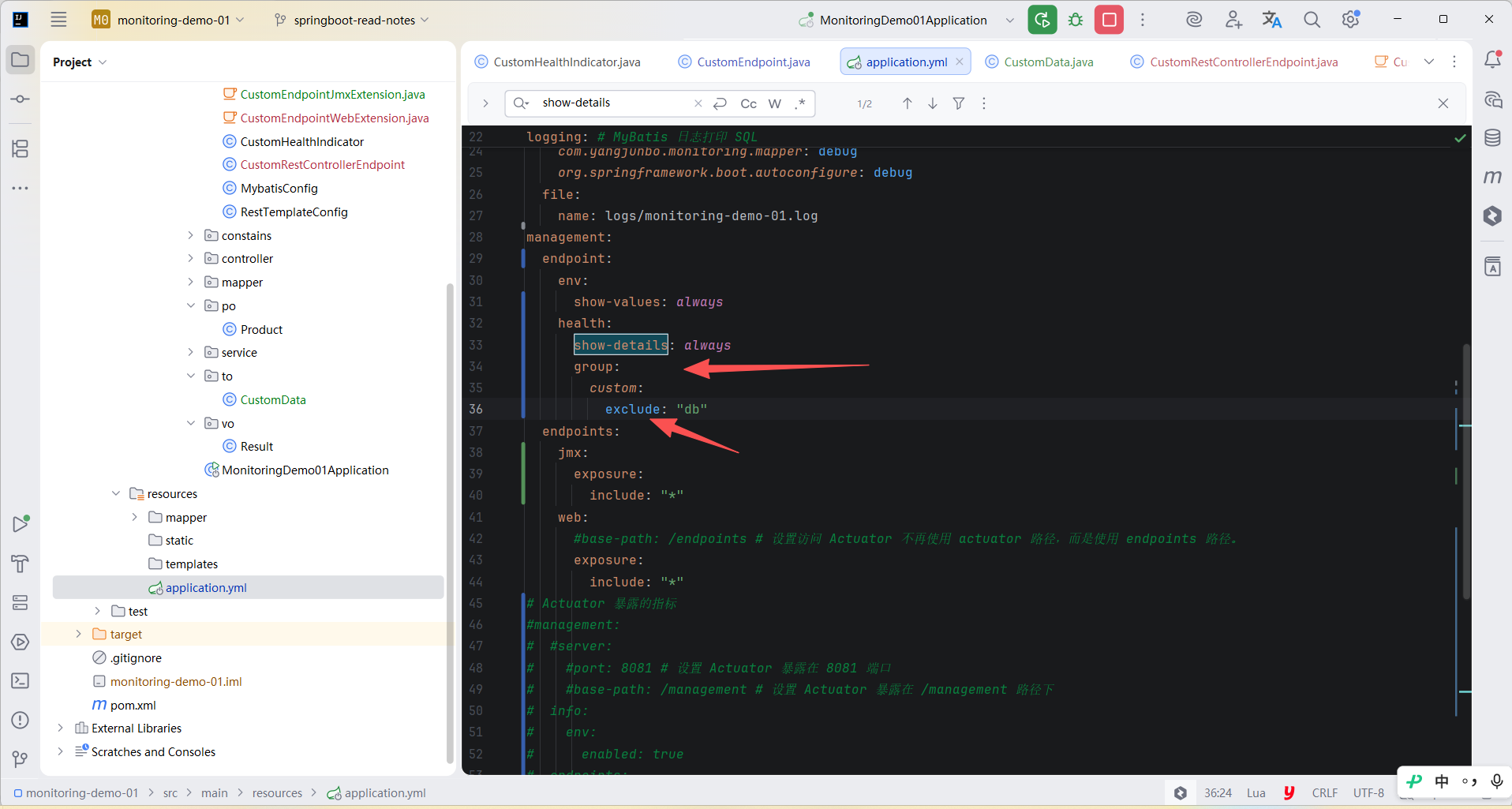Click src breadcrumb in navigation bar
The width and height of the screenshot is (1512, 809).
[x=170, y=792]
